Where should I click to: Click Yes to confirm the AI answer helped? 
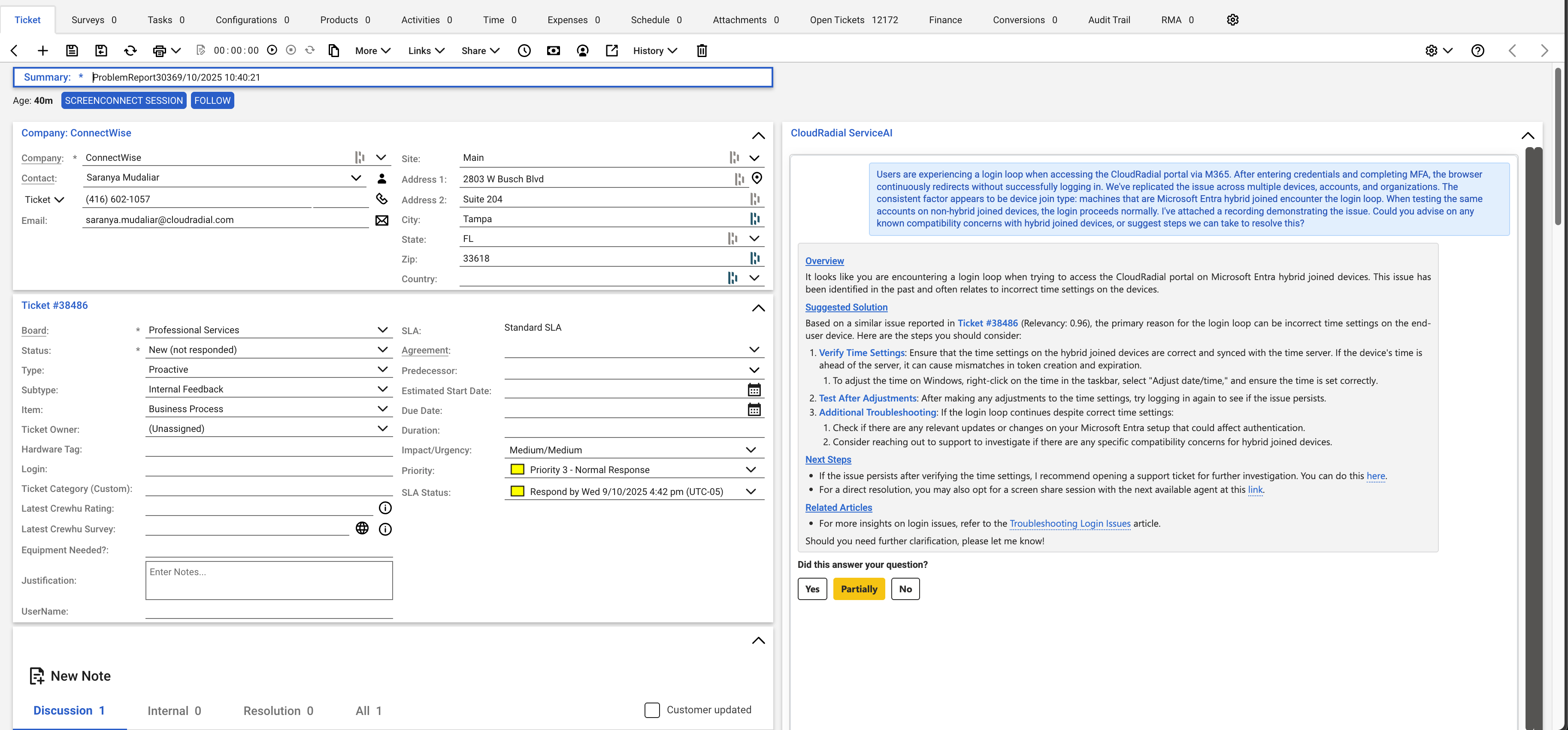pos(812,588)
